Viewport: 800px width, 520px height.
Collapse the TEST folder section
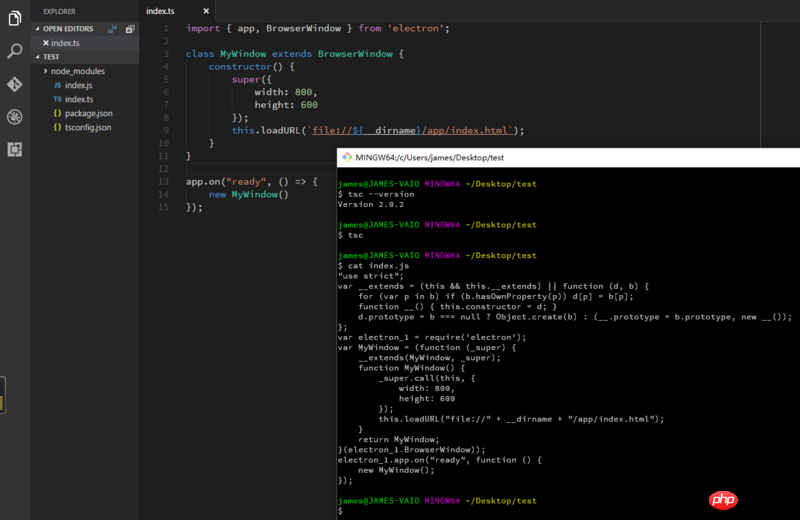coord(50,57)
